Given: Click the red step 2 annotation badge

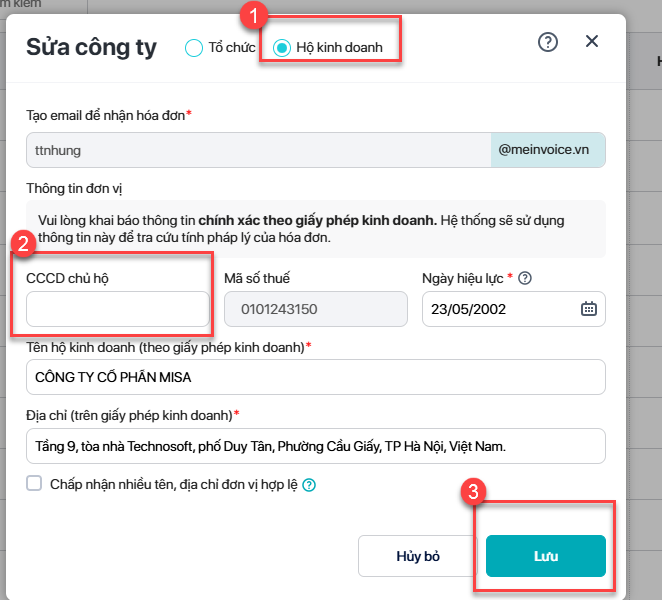Looking at the screenshot, I should (x=26, y=242).
